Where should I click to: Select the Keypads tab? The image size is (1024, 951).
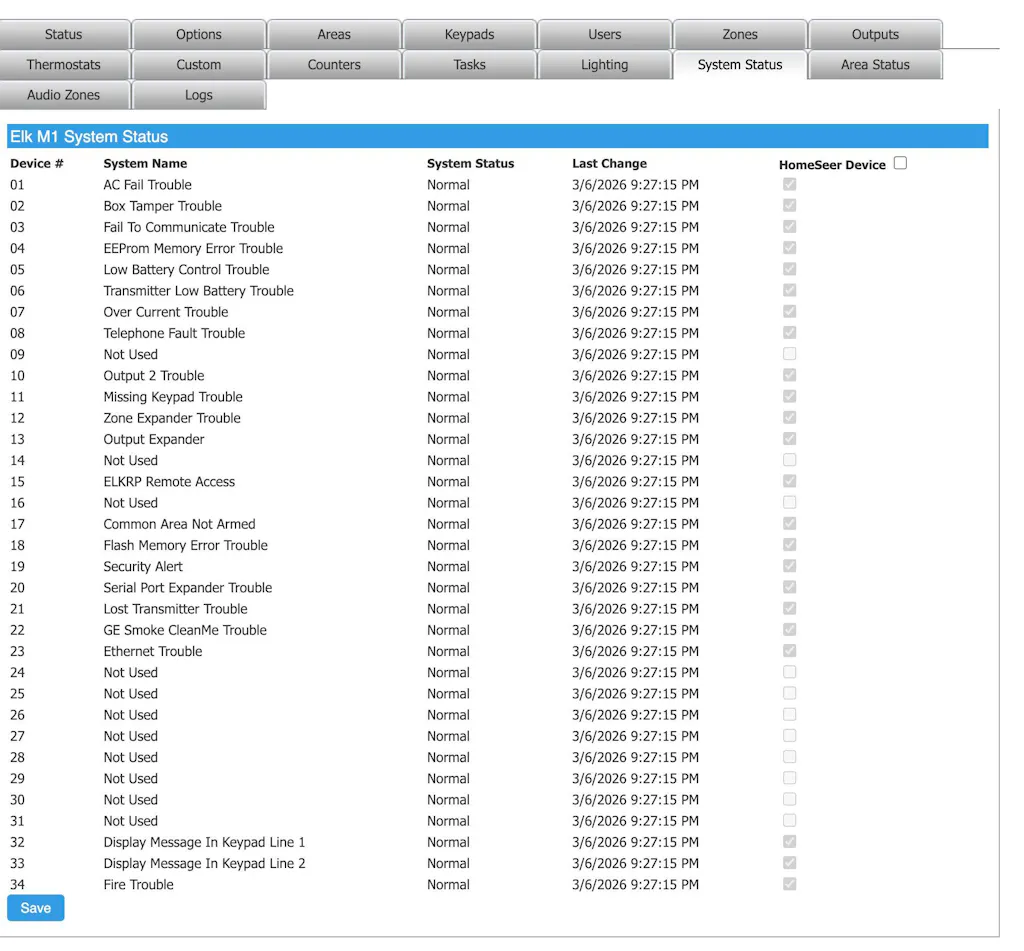click(x=469, y=34)
